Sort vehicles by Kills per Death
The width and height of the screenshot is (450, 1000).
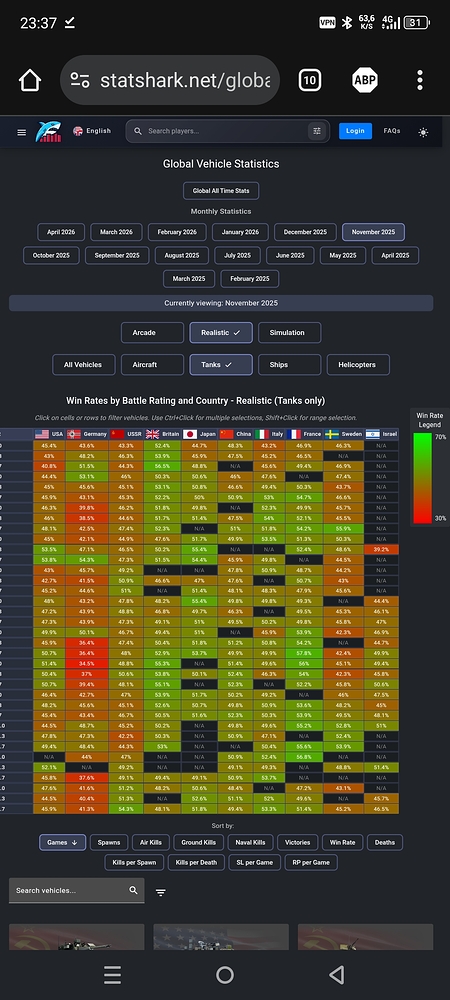point(196,863)
